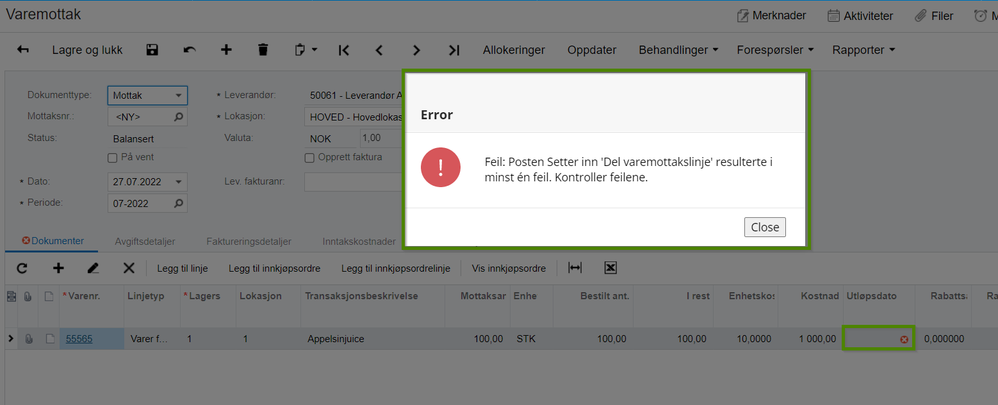998x405 pixels.
Task: Add a row with grid plus icon
Action: (58, 269)
